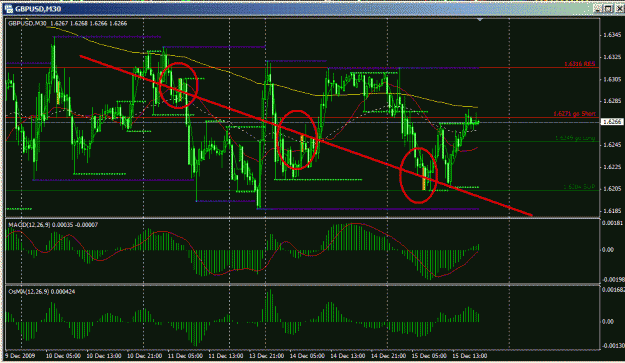Click time axis label 13 Dec 21:00
625x363 pixels.
[267, 356]
